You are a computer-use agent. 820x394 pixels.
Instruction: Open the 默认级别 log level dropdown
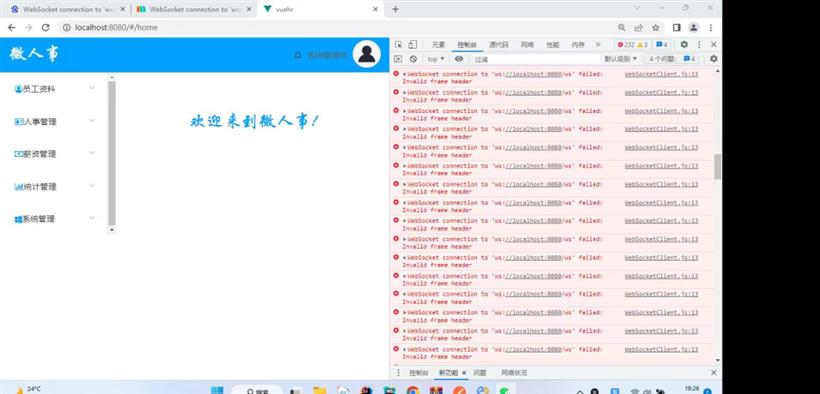(x=621, y=59)
